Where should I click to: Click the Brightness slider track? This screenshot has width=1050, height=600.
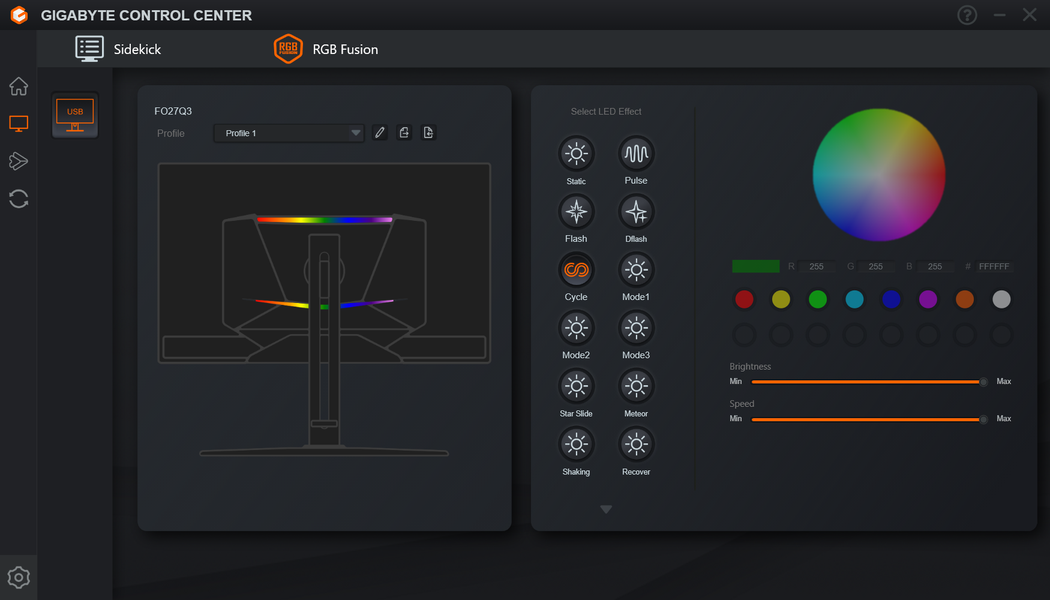869,382
